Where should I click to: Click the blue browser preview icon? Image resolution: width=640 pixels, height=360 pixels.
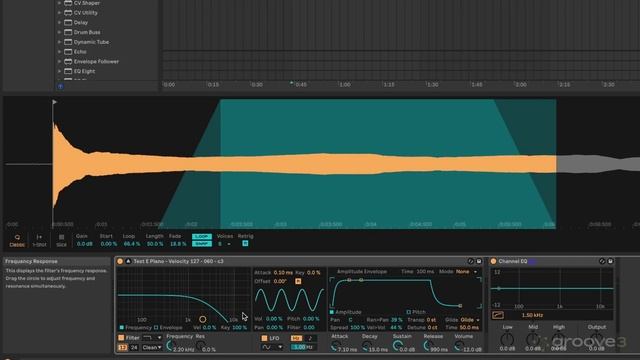60,86
